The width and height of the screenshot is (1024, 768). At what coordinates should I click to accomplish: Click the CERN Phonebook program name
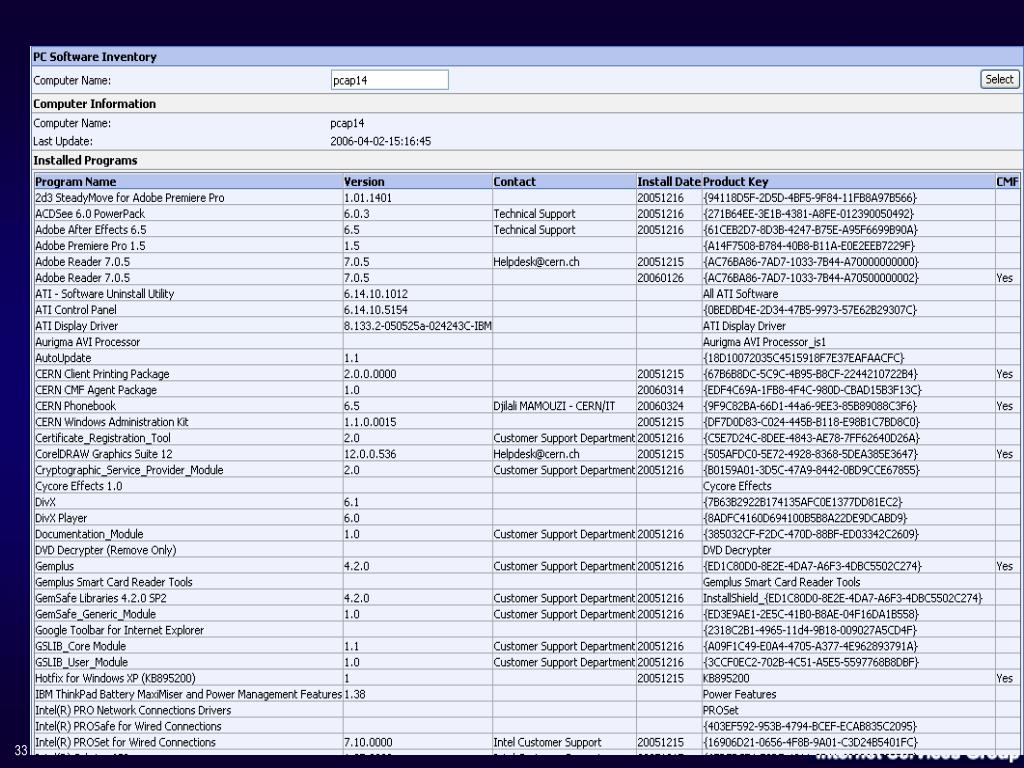[x=76, y=406]
